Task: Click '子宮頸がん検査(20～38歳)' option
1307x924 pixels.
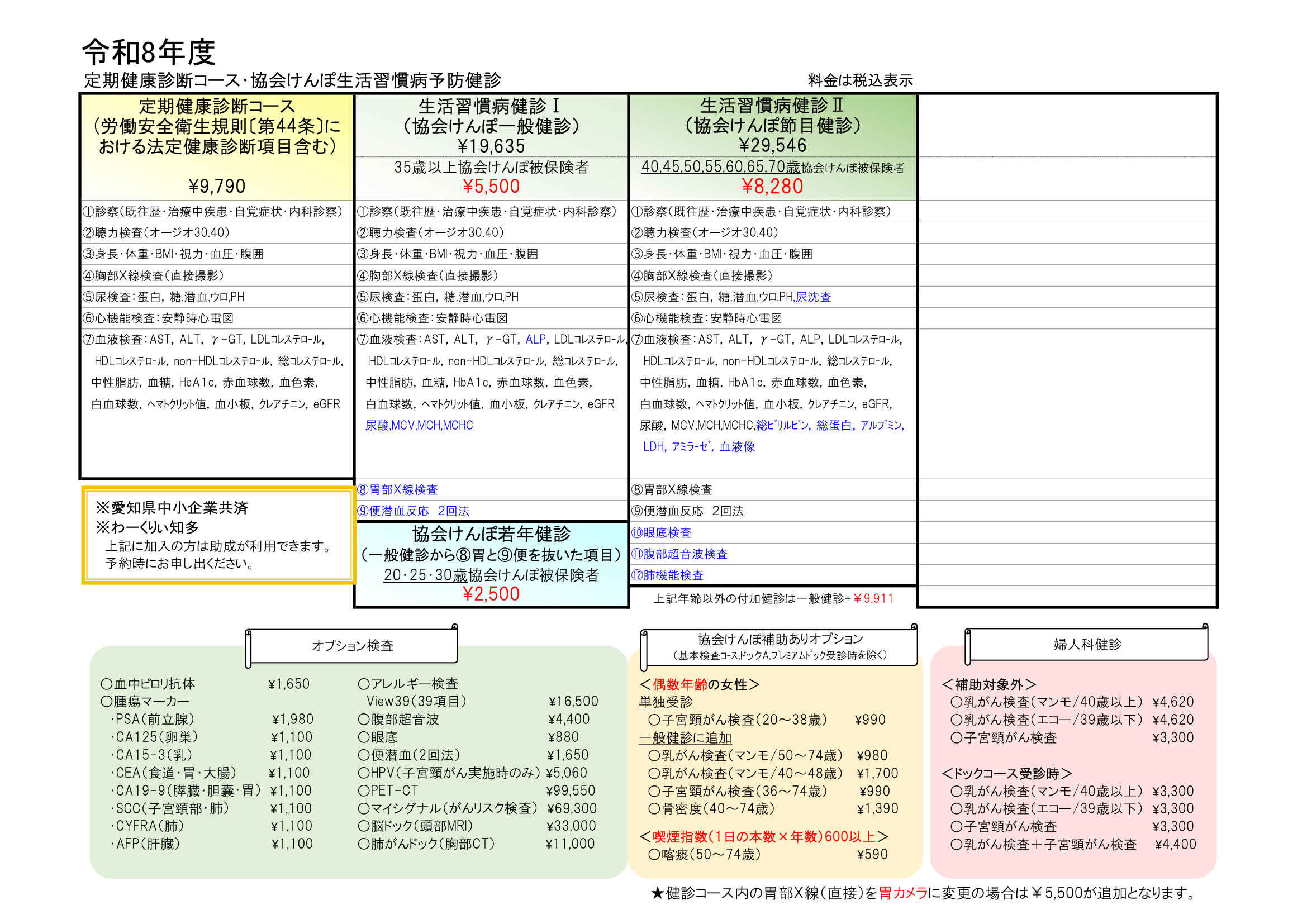Action: tap(738, 720)
